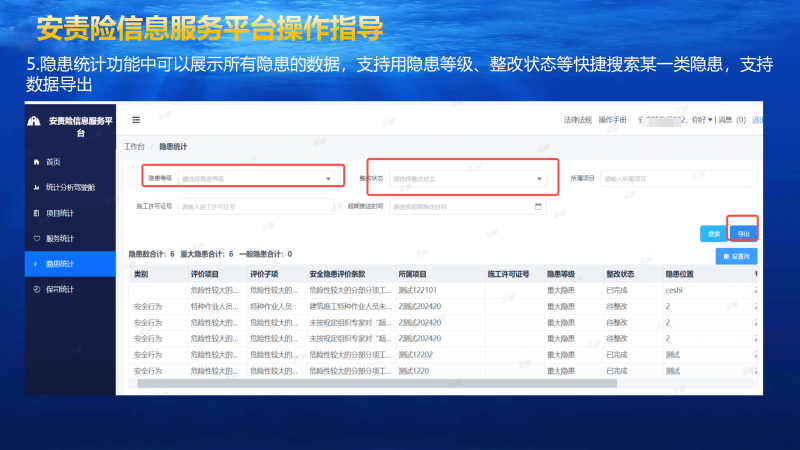
Task: Click the horizontal scrollbar under the table
Action: pos(377,383)
